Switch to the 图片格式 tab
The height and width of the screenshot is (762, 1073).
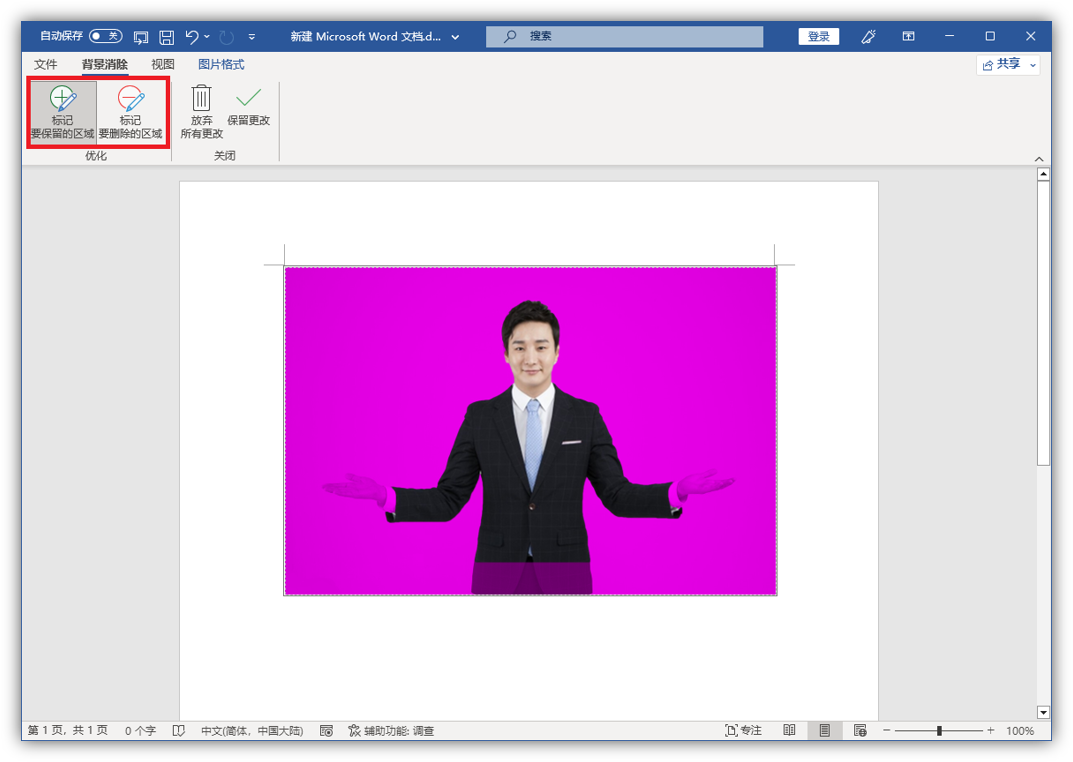point(221,65)
